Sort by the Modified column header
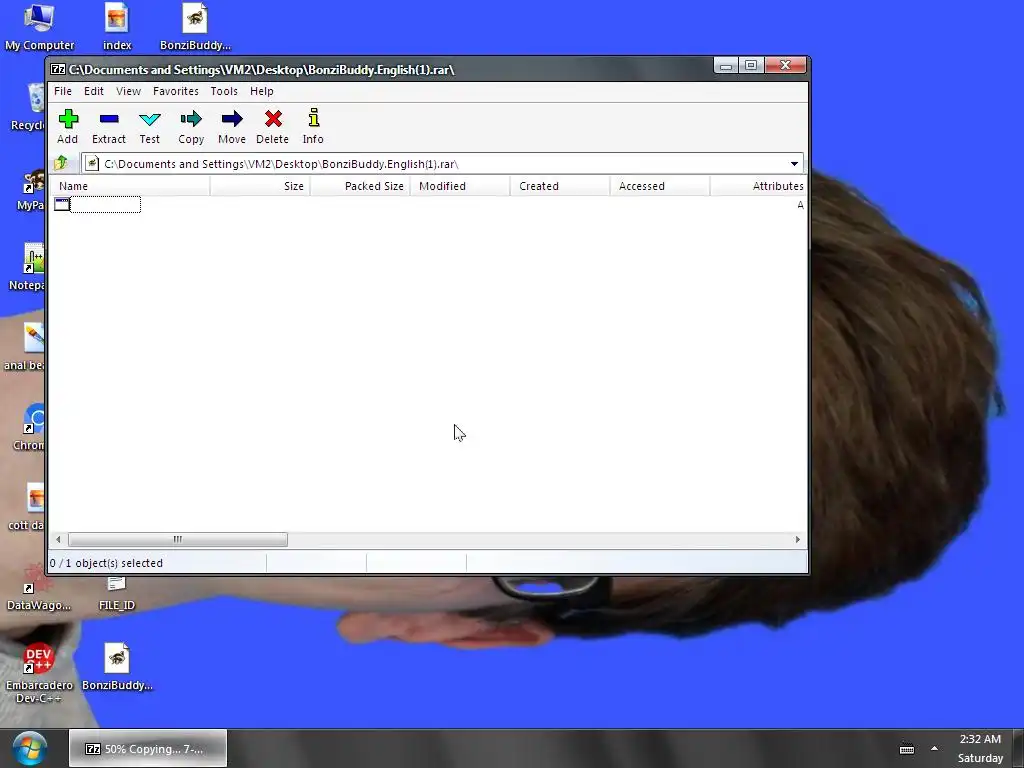 click(460, 186)
